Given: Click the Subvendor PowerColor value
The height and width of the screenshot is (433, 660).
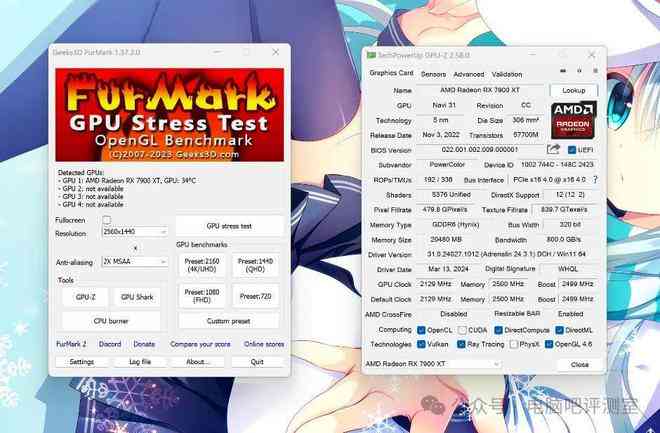Looking at the screenshot, I should click(447, 165).
